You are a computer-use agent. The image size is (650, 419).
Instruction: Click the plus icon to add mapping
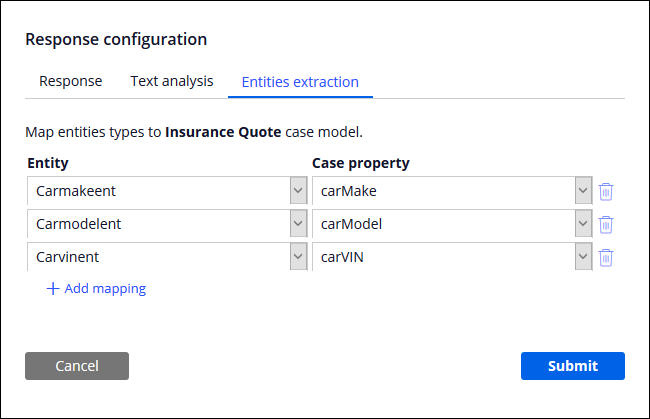pyautogui.click(x=53, y=289)
